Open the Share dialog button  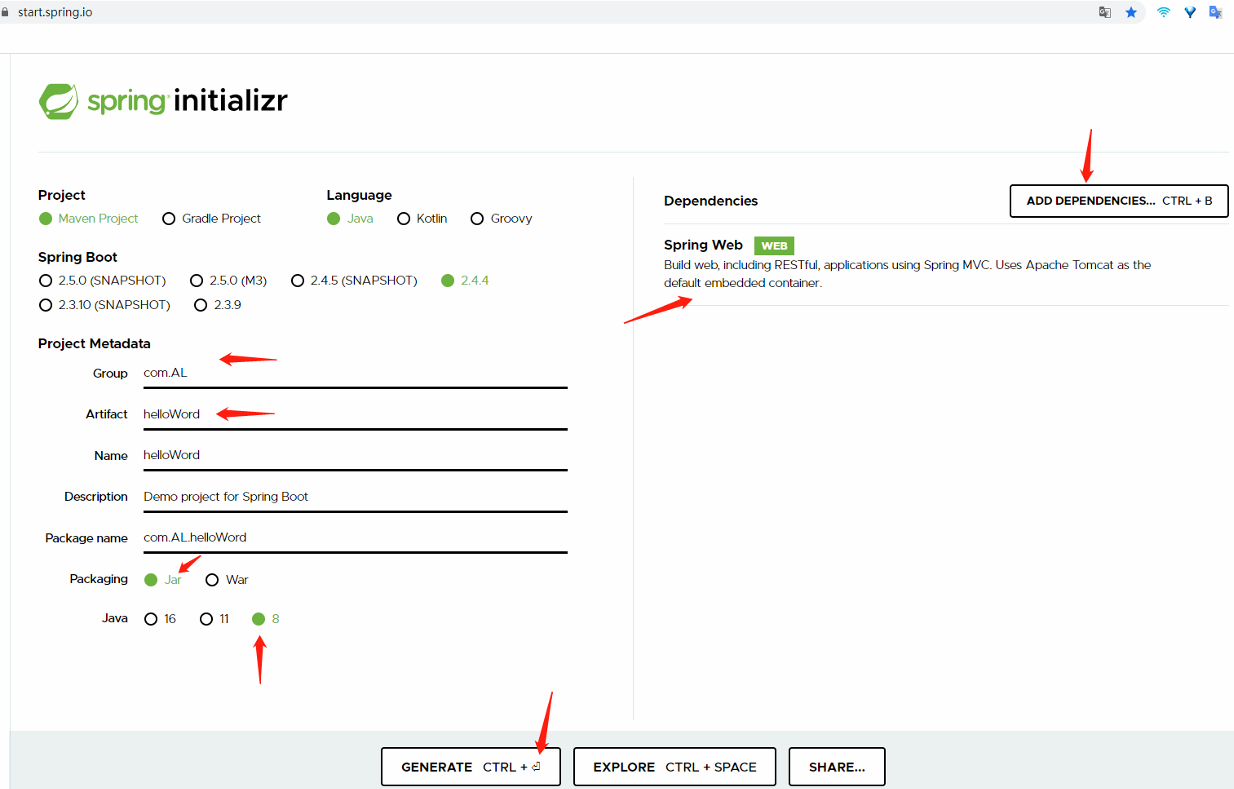tap(837, 767)
